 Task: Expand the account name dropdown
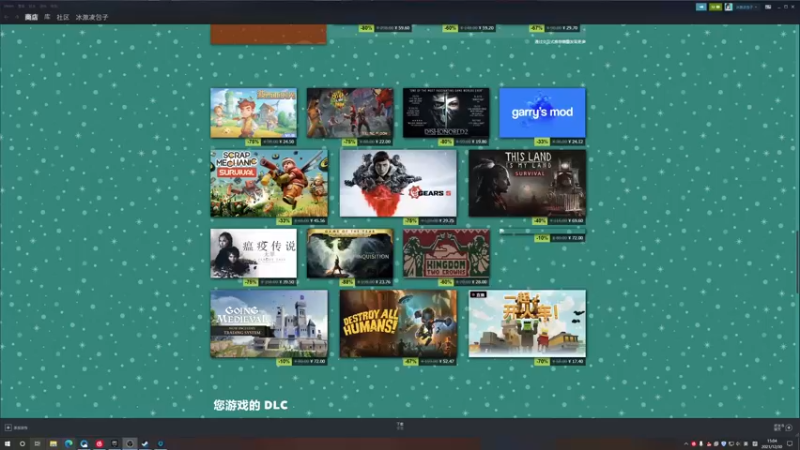[746, 7]
